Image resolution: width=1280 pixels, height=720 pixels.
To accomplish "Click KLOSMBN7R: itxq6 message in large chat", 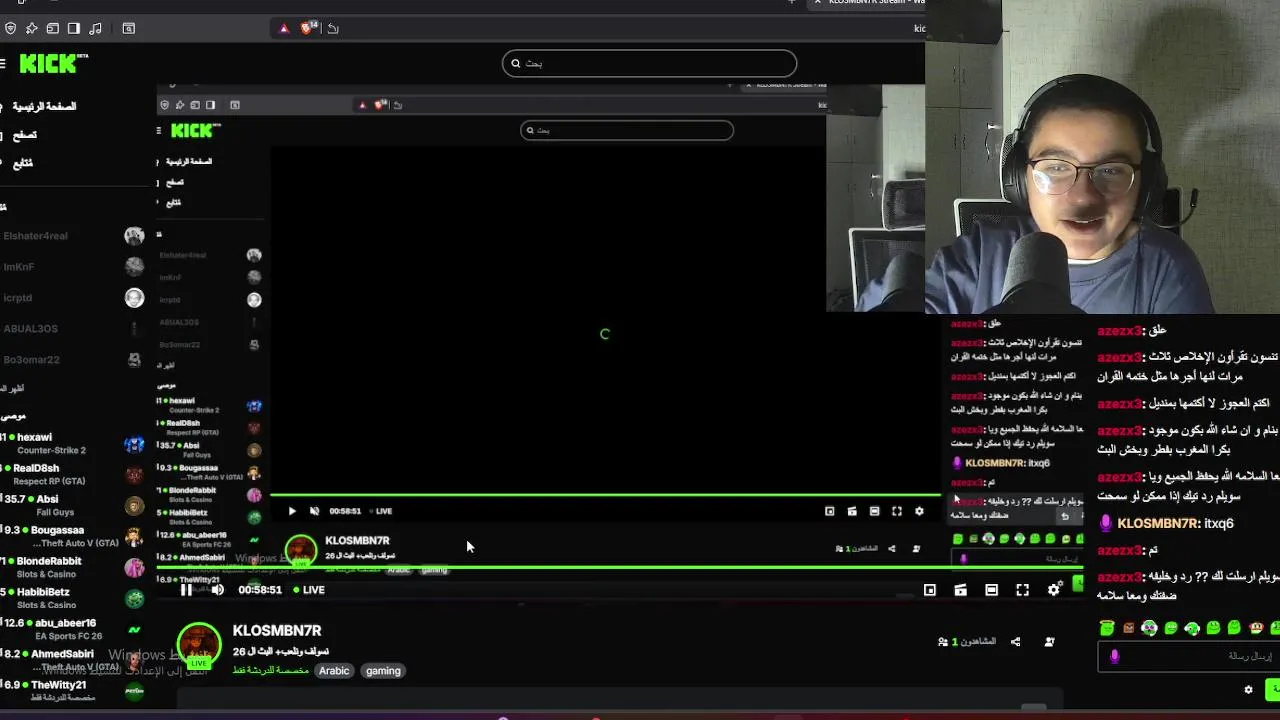I will (1165, 523).
